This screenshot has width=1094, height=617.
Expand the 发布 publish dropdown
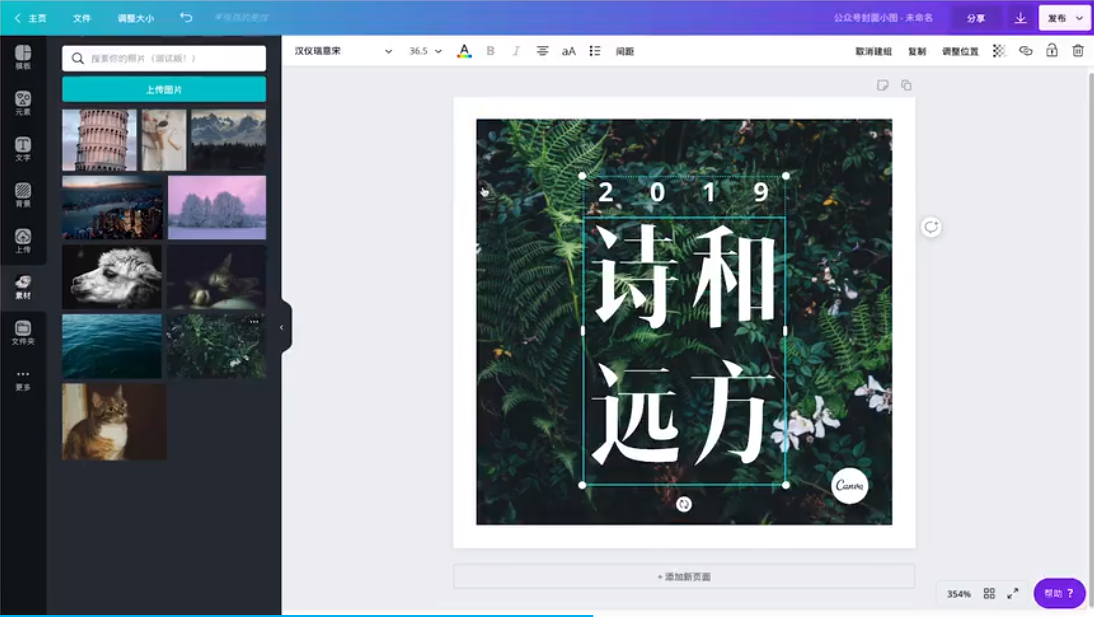pyautogui.click(x=1065, y=18)
